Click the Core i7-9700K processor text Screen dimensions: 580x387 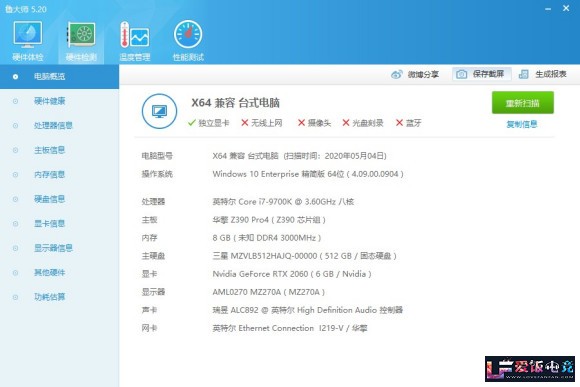[283, 202]
